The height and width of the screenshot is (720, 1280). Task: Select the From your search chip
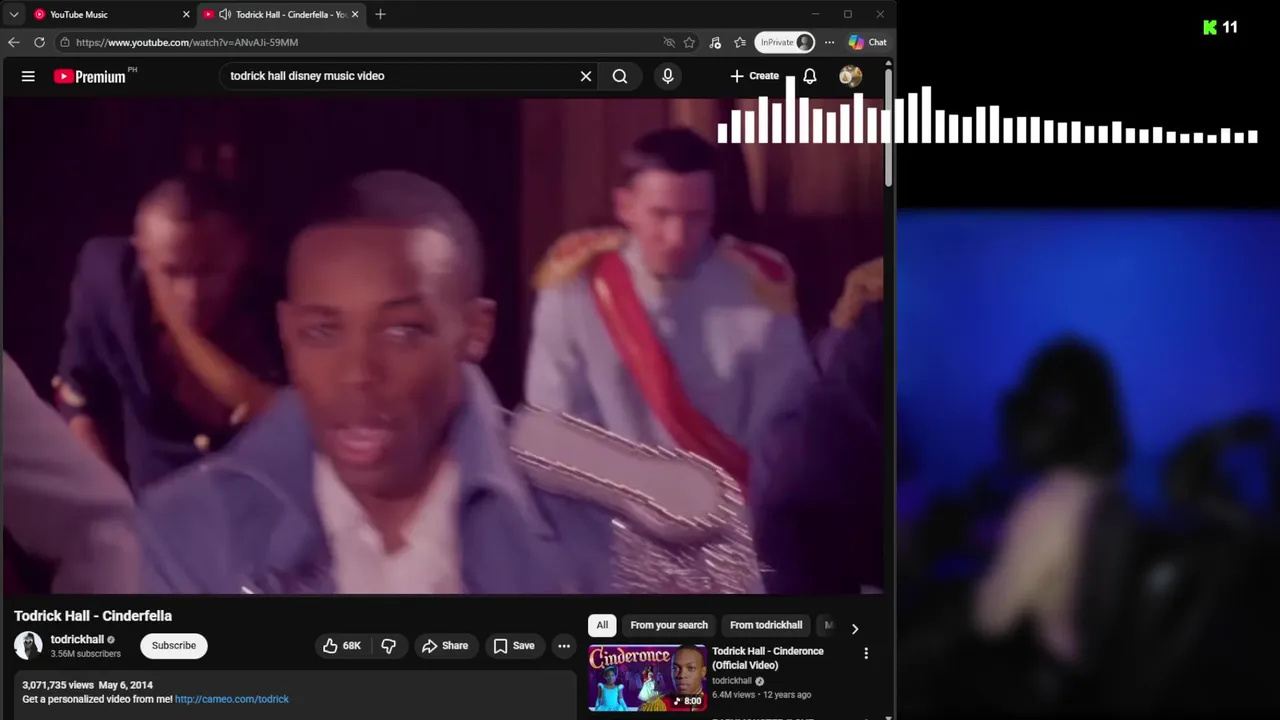[669, 625]
